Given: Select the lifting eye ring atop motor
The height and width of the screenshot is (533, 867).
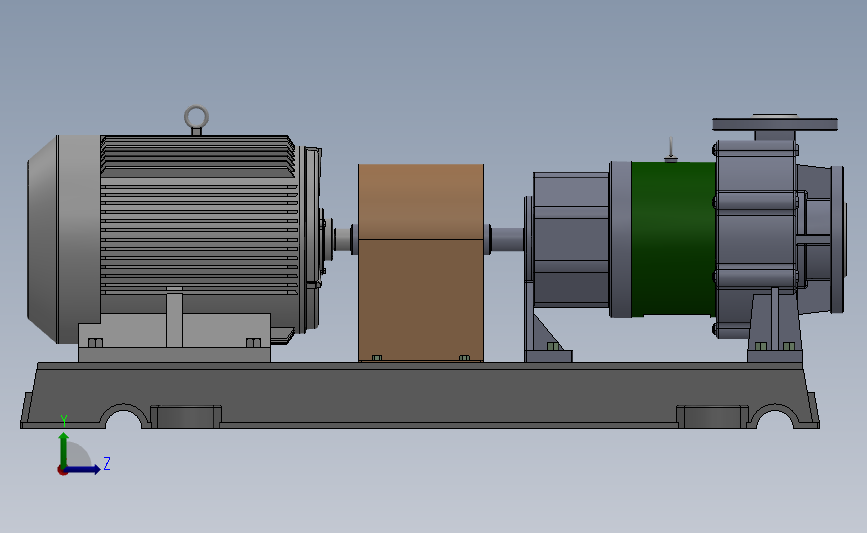Looking at the screenshot, I should [196, 119].
